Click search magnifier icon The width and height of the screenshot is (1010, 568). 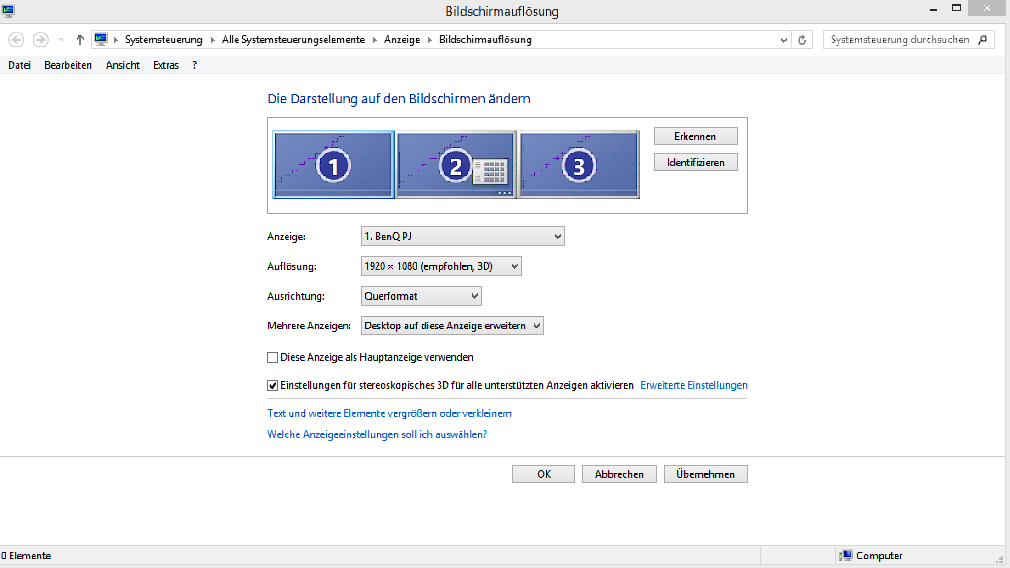point(983,40)
